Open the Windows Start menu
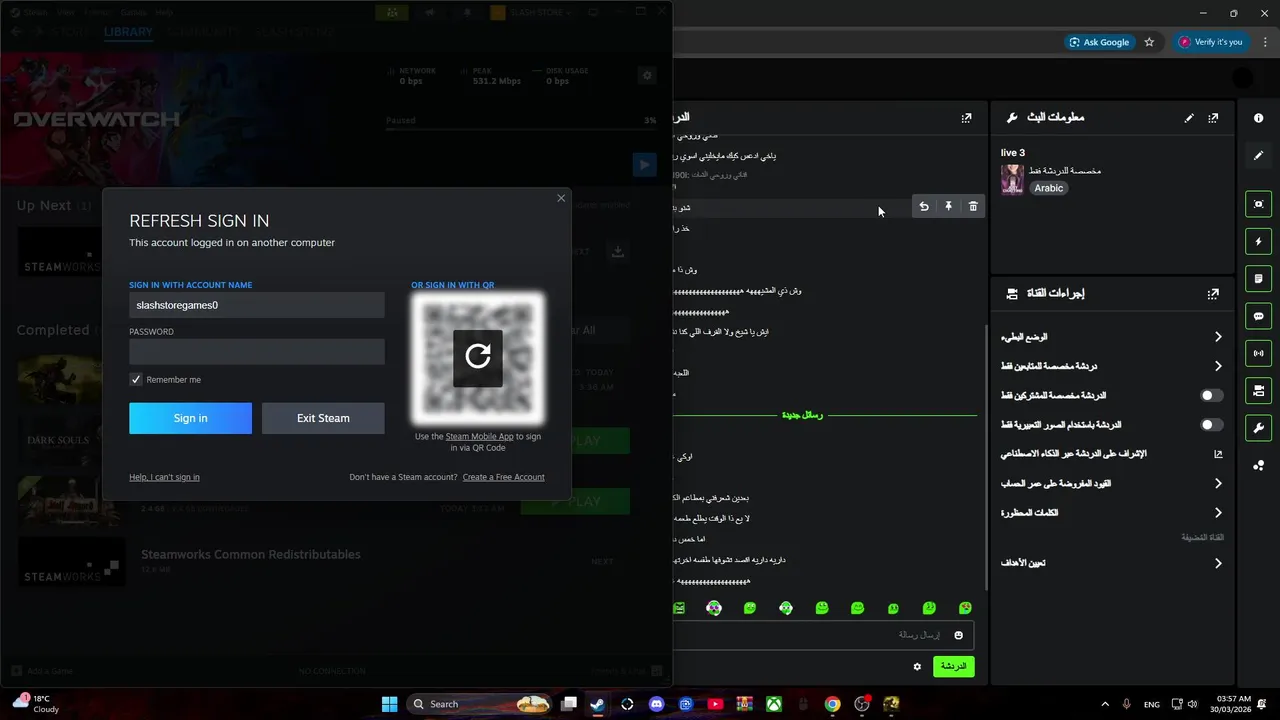This screenshot has width=1280, height=720. (x=389, y=704)
